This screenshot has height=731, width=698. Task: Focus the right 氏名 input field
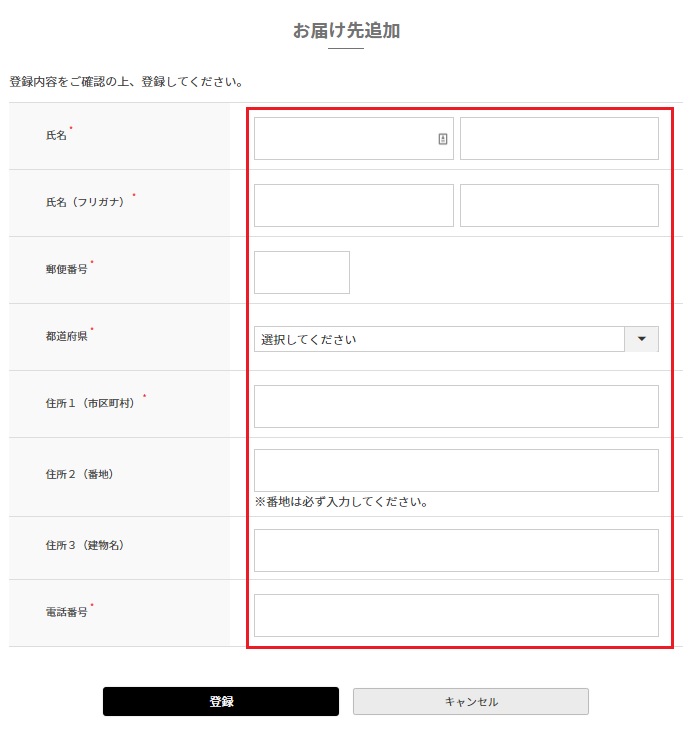click(x=559, y=139)
